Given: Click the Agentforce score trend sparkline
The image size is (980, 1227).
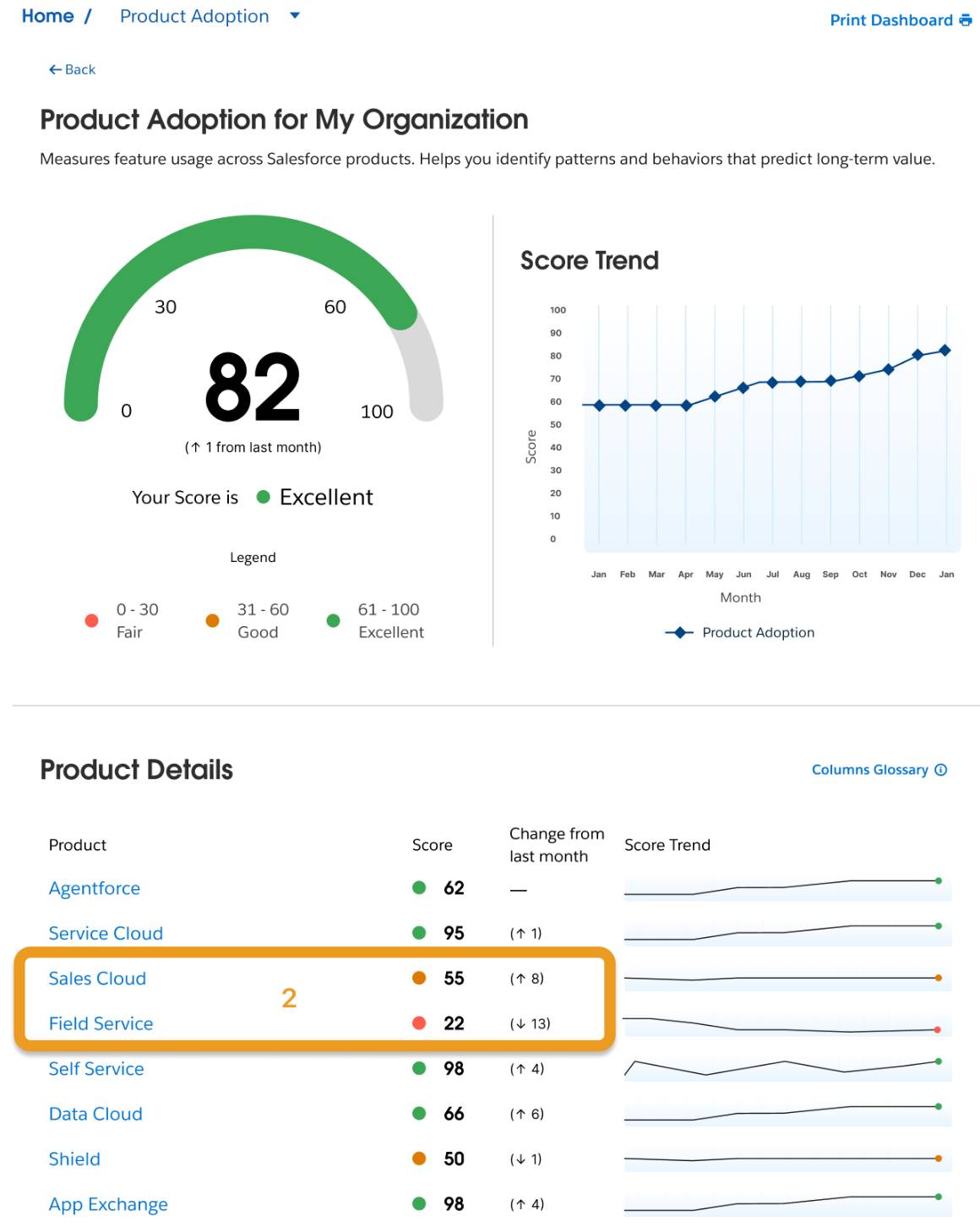Looking at the screenshot, I should click(x=787, y=887).
